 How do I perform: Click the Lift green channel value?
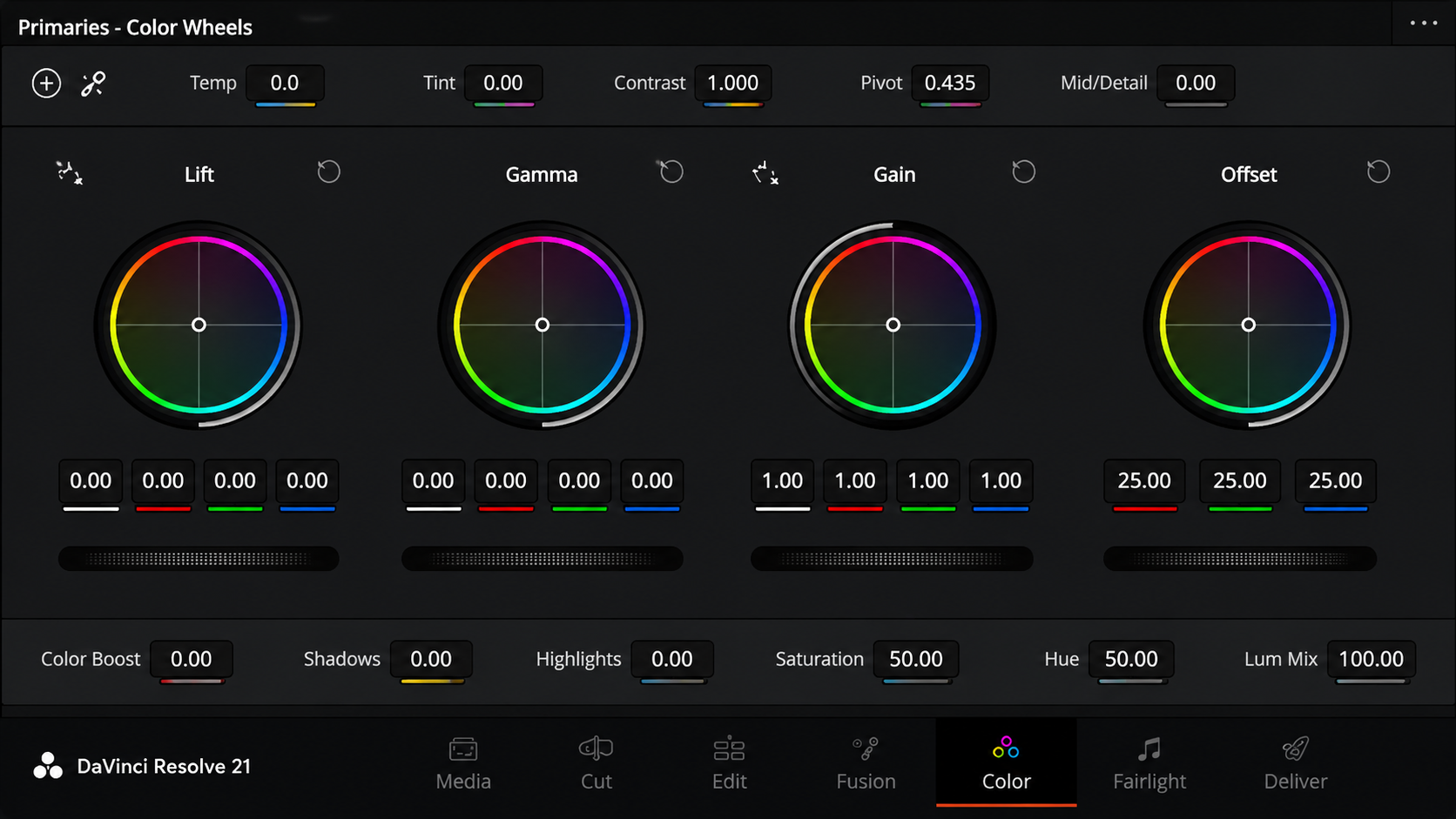(x=235, y=481)
